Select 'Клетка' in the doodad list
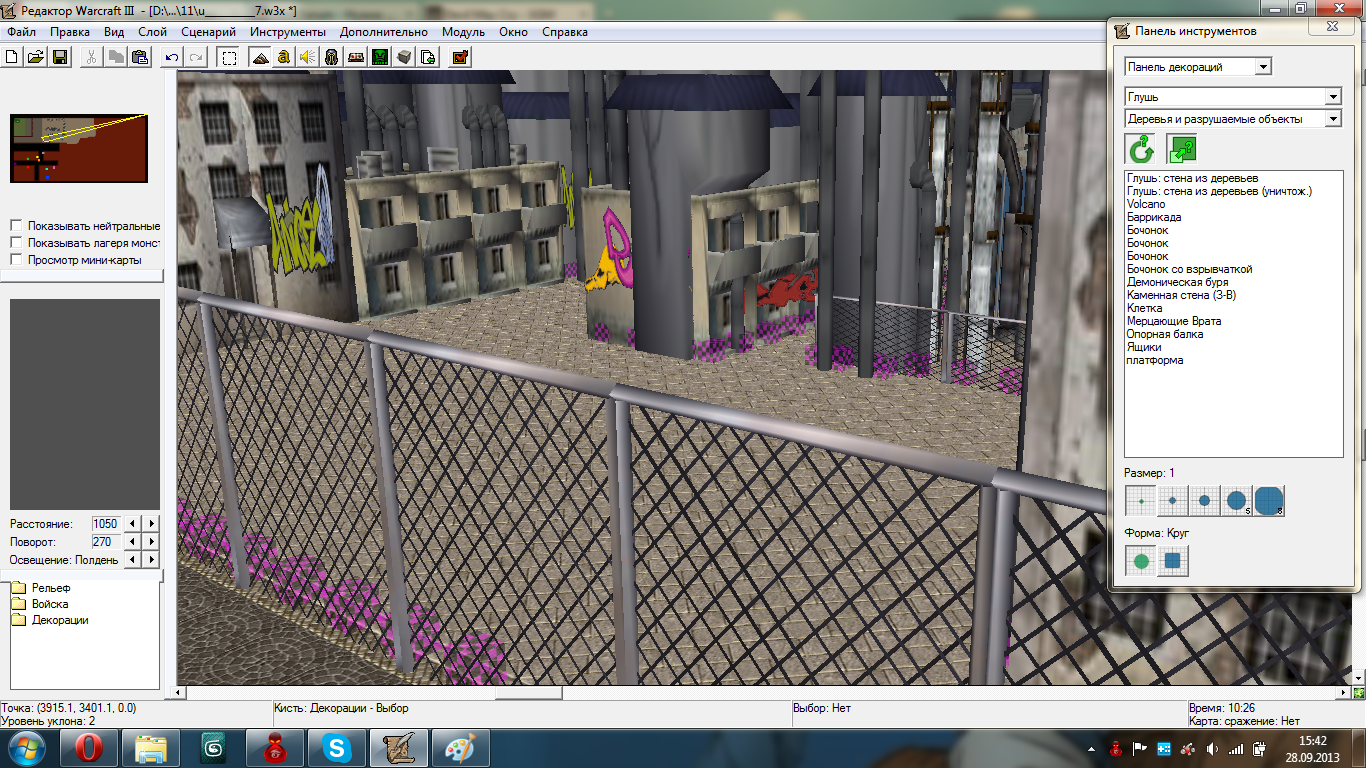This screenshot has width=1366, height=768. pyautogui.click(x=1144, y=308)
